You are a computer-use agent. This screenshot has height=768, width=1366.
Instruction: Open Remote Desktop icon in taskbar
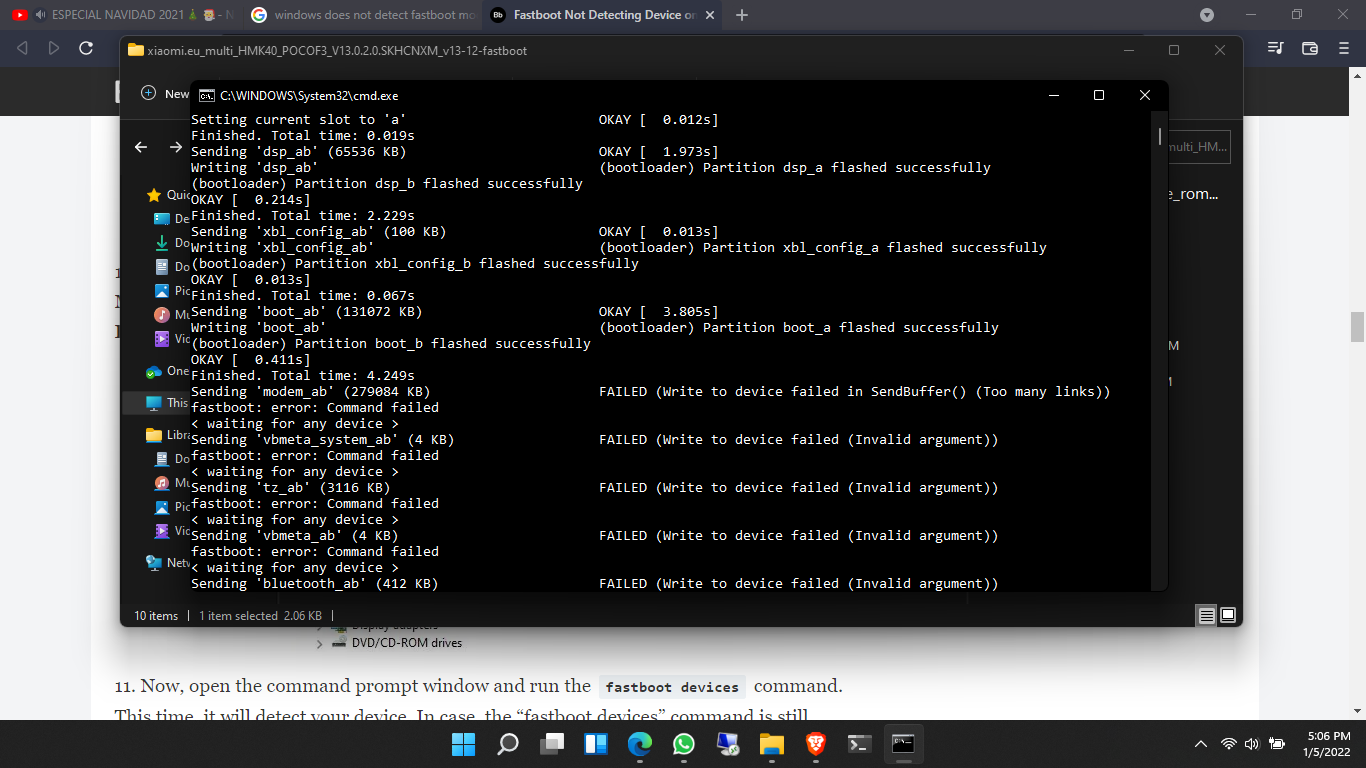tap(728, 744)
